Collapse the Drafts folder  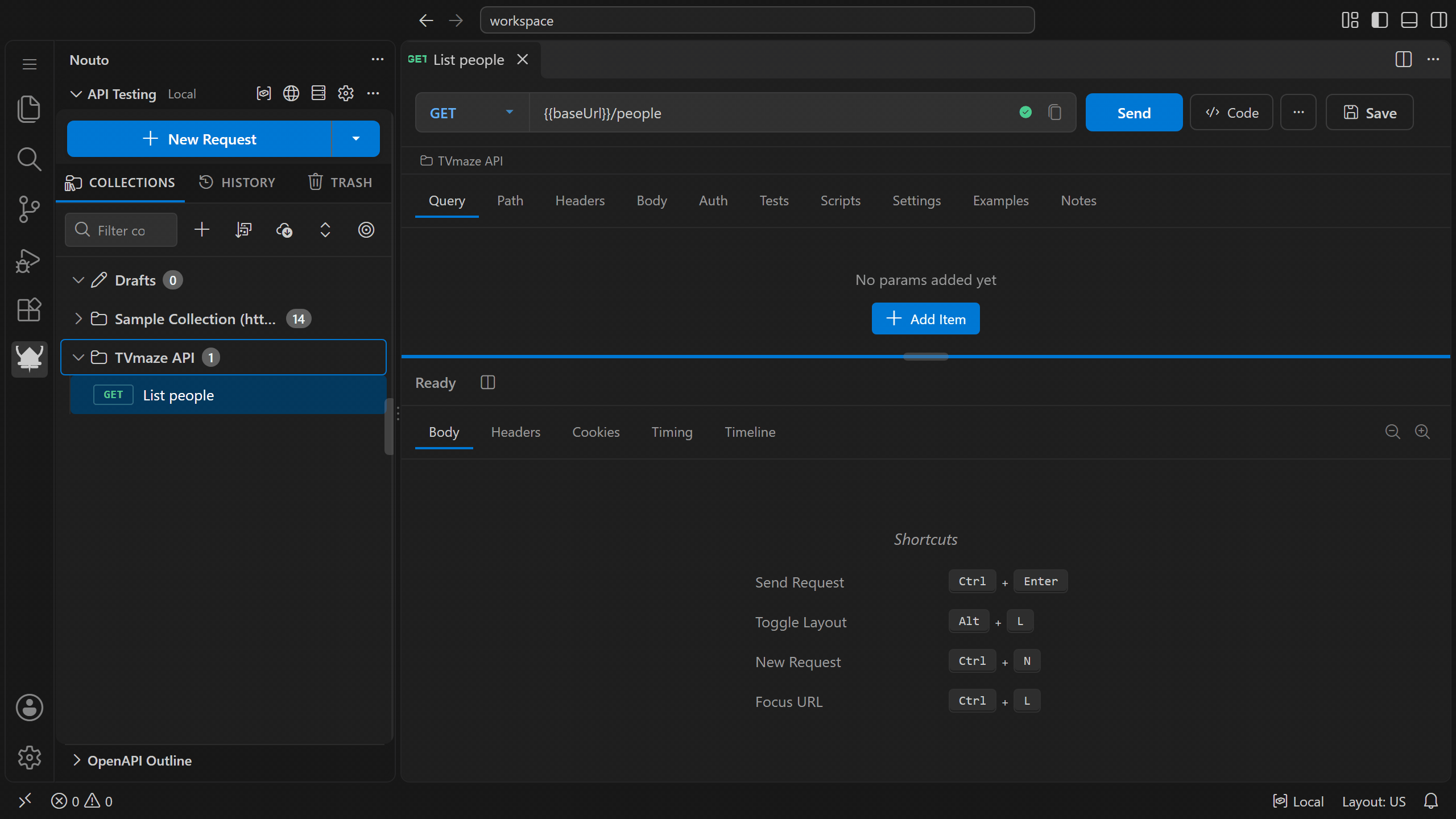(x=78, y=280)
